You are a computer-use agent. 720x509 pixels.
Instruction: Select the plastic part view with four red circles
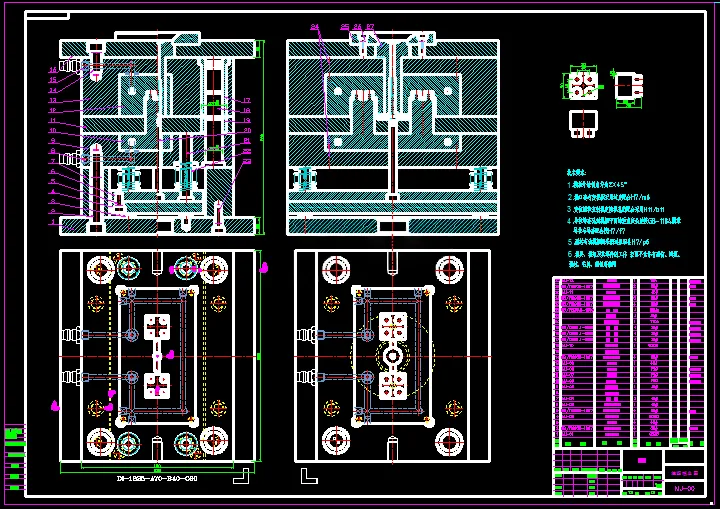coord(583,85)
